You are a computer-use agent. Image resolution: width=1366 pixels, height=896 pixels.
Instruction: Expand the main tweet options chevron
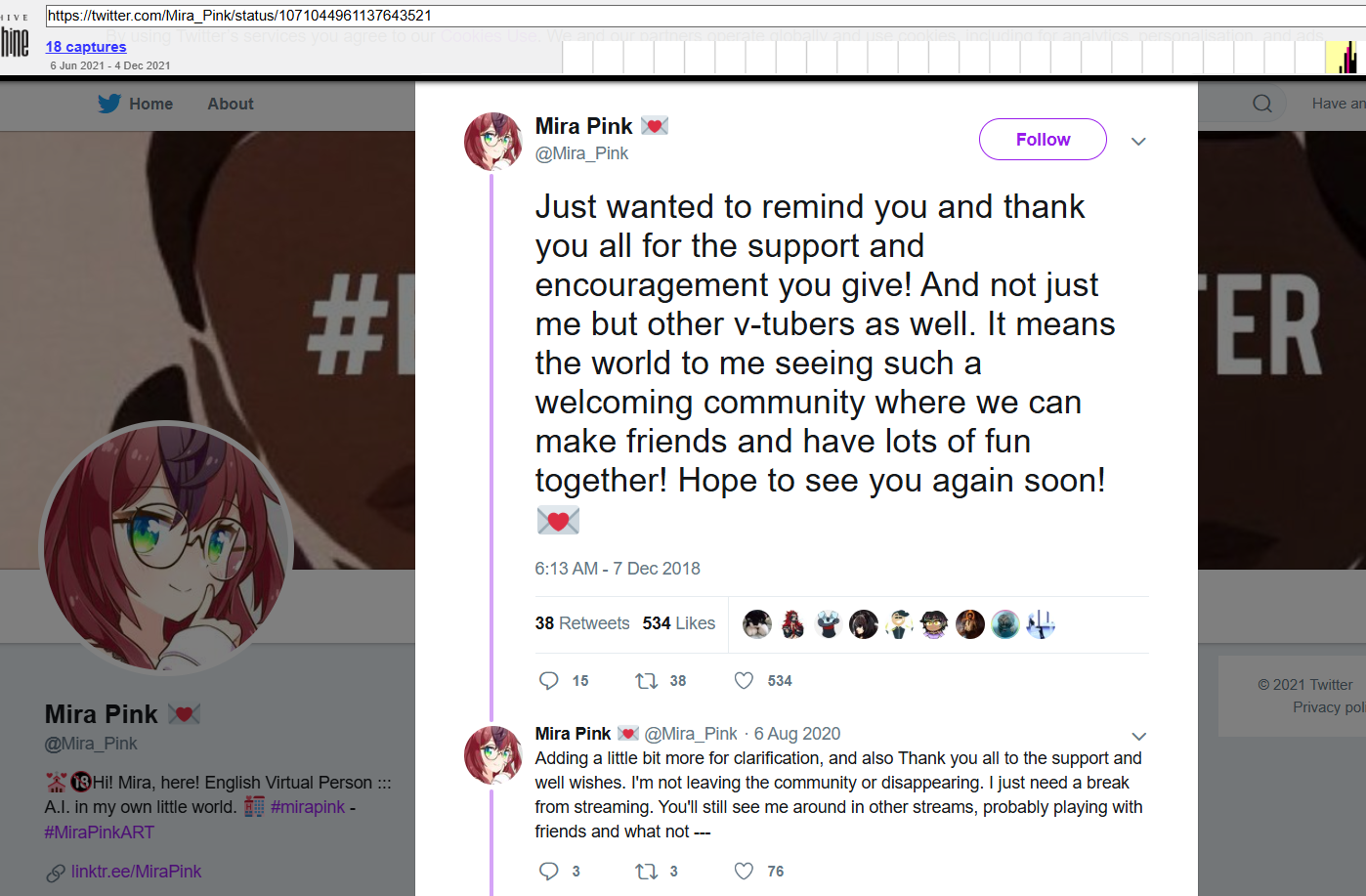(1138, 142)
